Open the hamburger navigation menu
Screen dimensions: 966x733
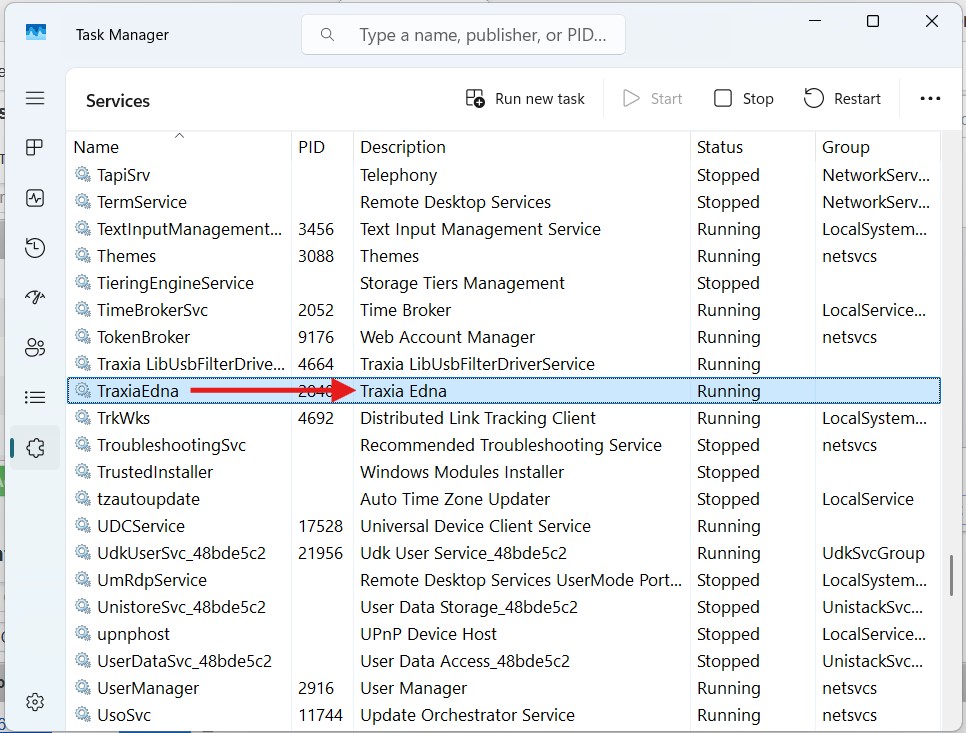[x=35, y=98]
